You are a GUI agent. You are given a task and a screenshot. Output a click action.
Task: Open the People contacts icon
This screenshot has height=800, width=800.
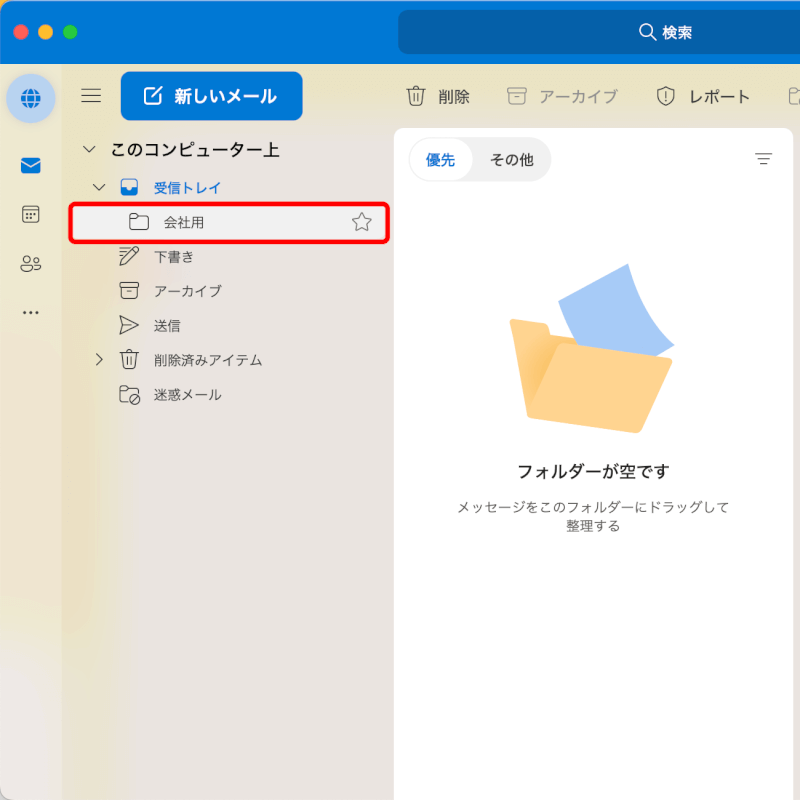coord(30,264)
